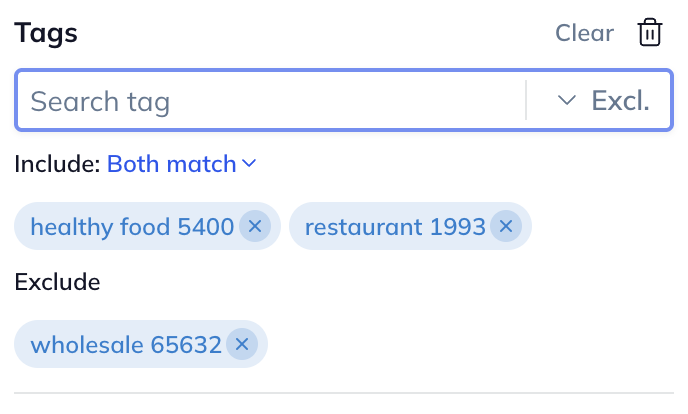The height and width of the screenshot is (414, 688).
Task: Click the Exclude section label
Action: pos(57,282)
